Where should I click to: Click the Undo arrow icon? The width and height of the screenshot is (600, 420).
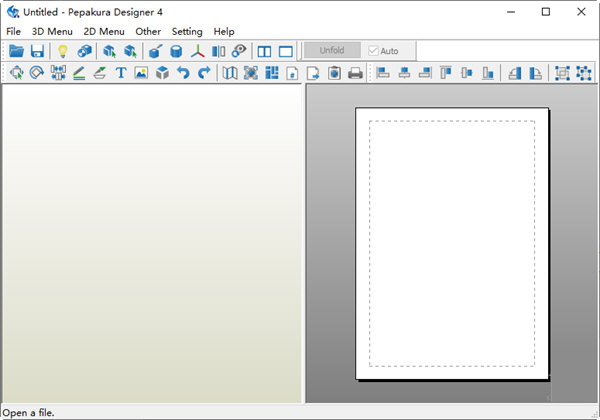(x=183, y=73)
